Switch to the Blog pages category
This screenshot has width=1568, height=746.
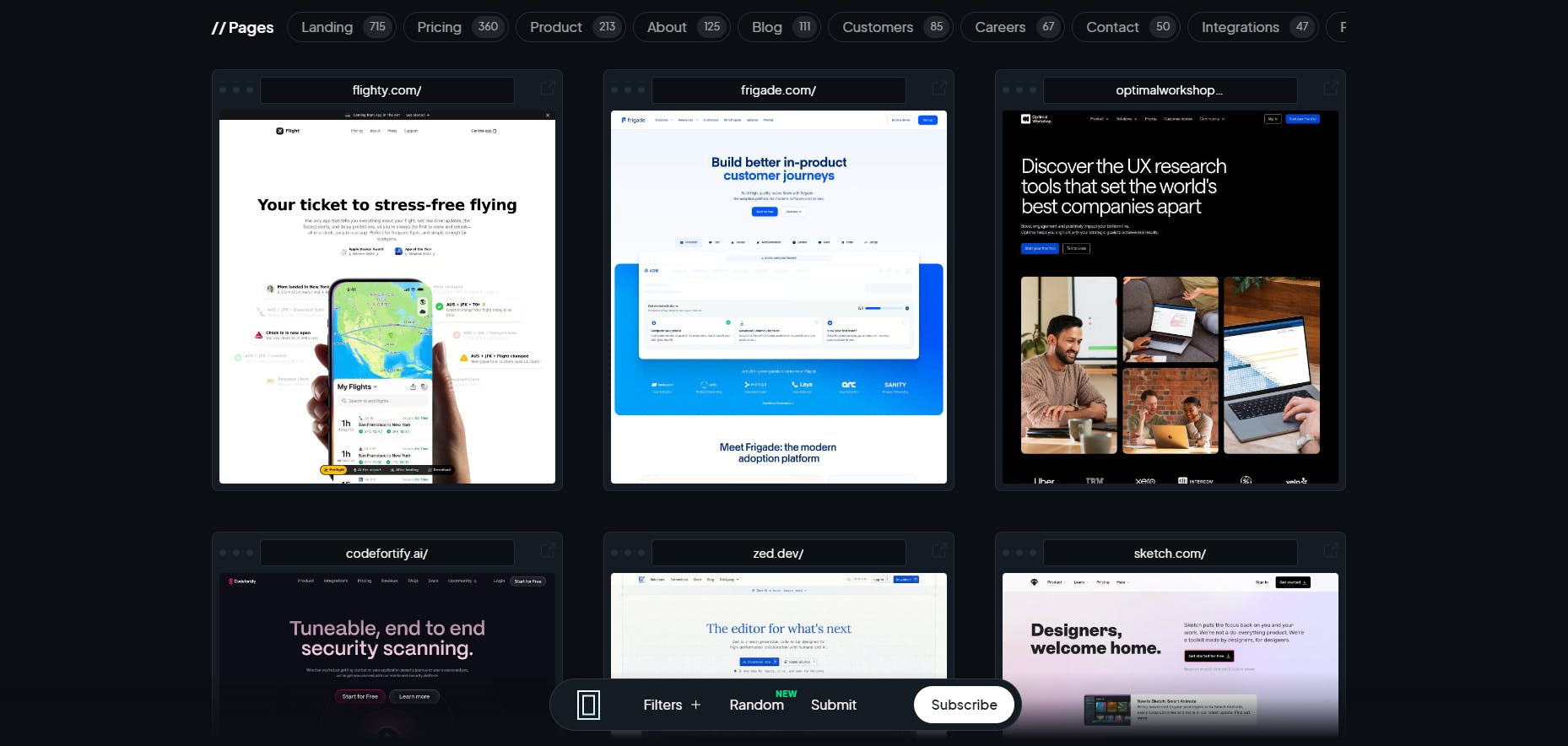click(x=779, y=27)
